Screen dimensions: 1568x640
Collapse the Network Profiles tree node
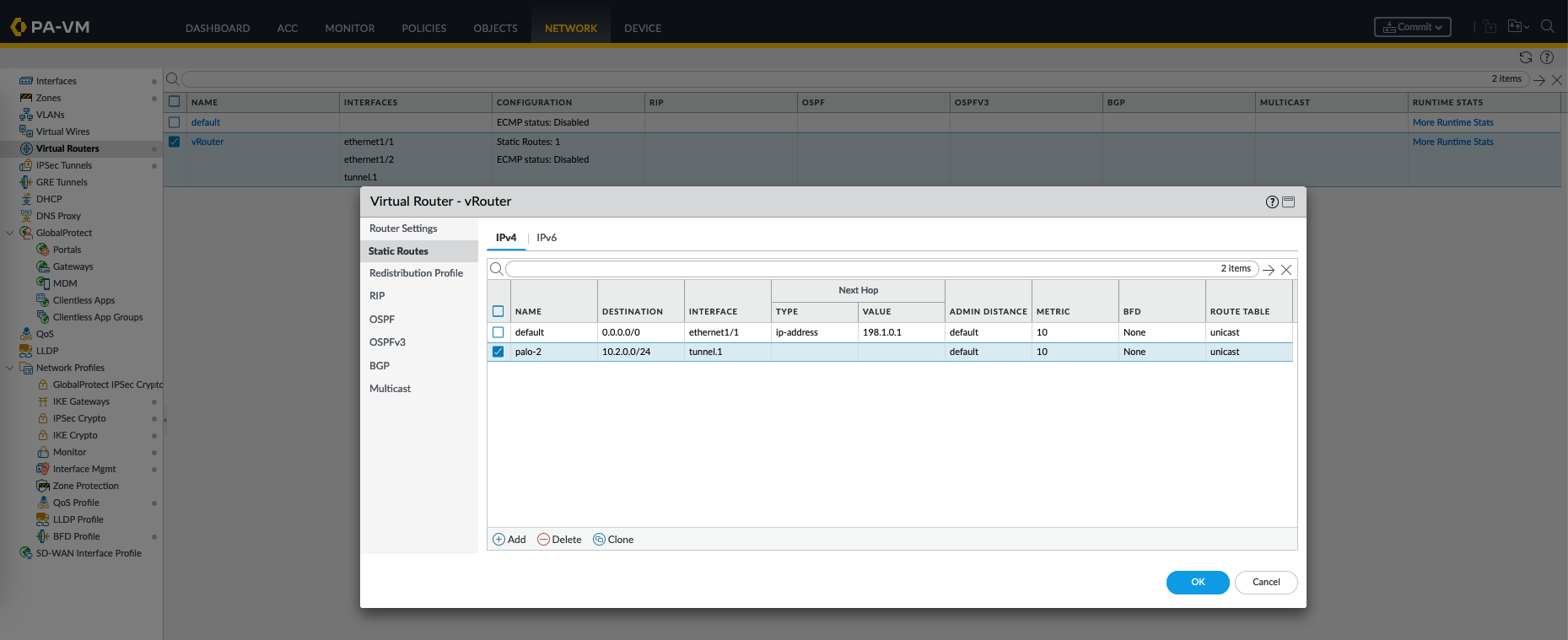point(10,368)
